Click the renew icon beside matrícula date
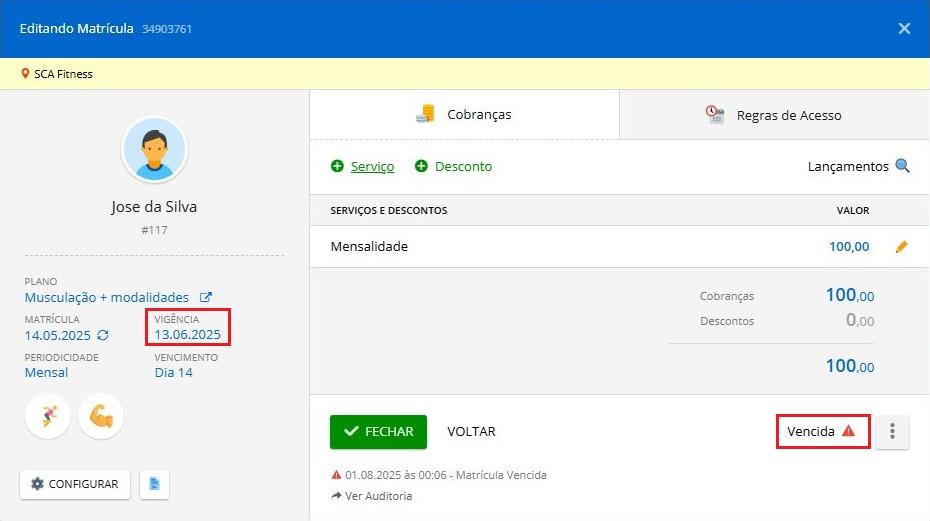Viewport: 930px width, 521px height. [x=103, y=335]
